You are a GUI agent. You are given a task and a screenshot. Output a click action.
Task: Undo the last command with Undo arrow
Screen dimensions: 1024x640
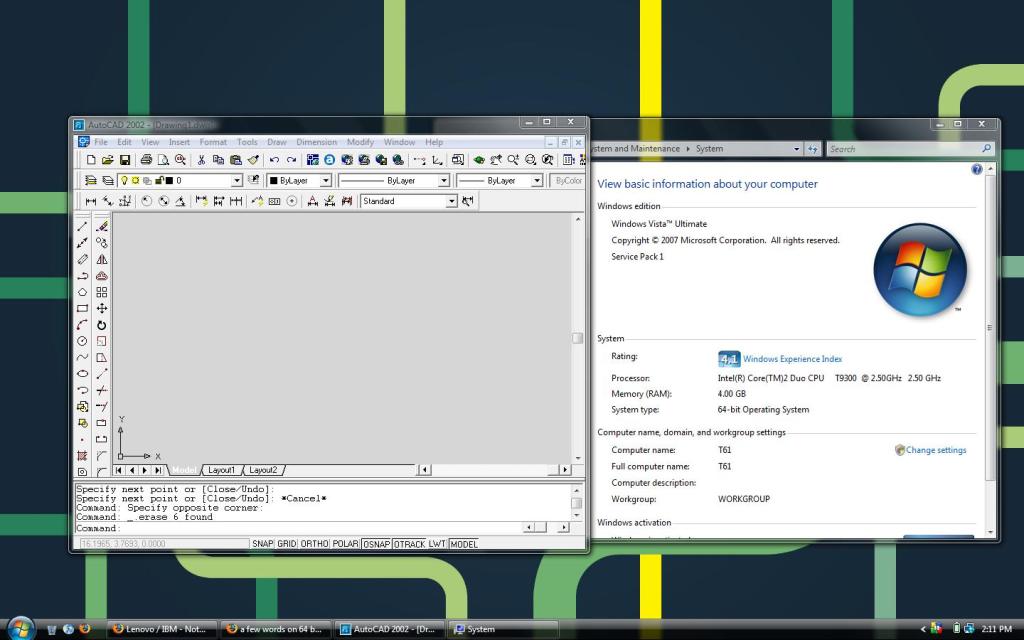click(274, 160)
